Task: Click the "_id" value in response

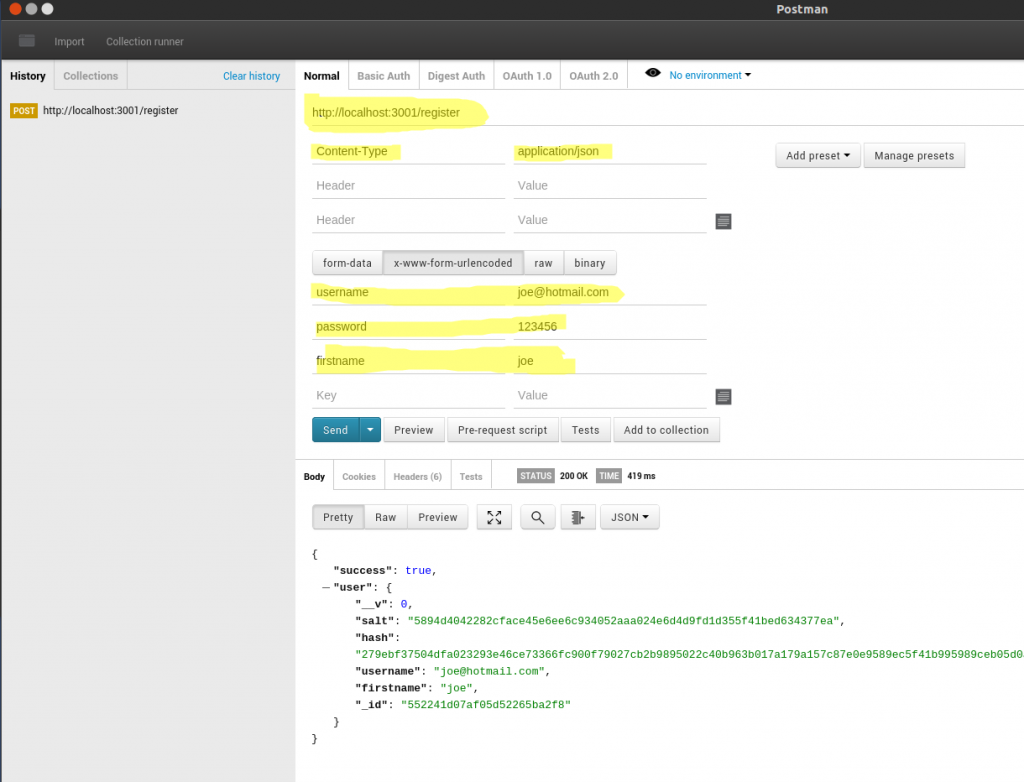Action: tap(486, 705)
